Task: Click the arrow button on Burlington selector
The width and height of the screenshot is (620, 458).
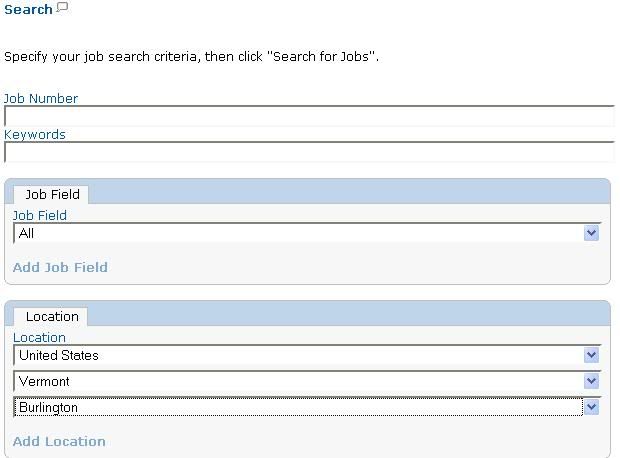Action: (591, 407)
